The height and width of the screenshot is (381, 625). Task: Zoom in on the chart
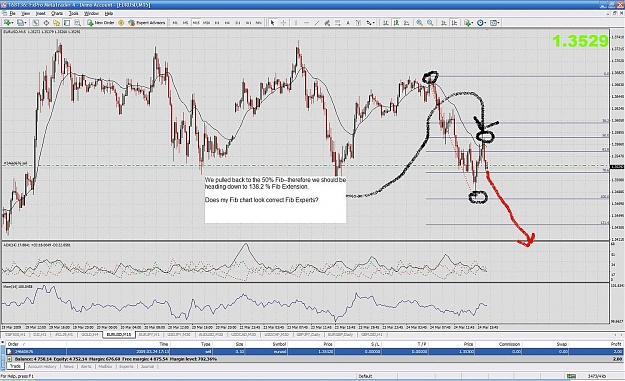419,23
